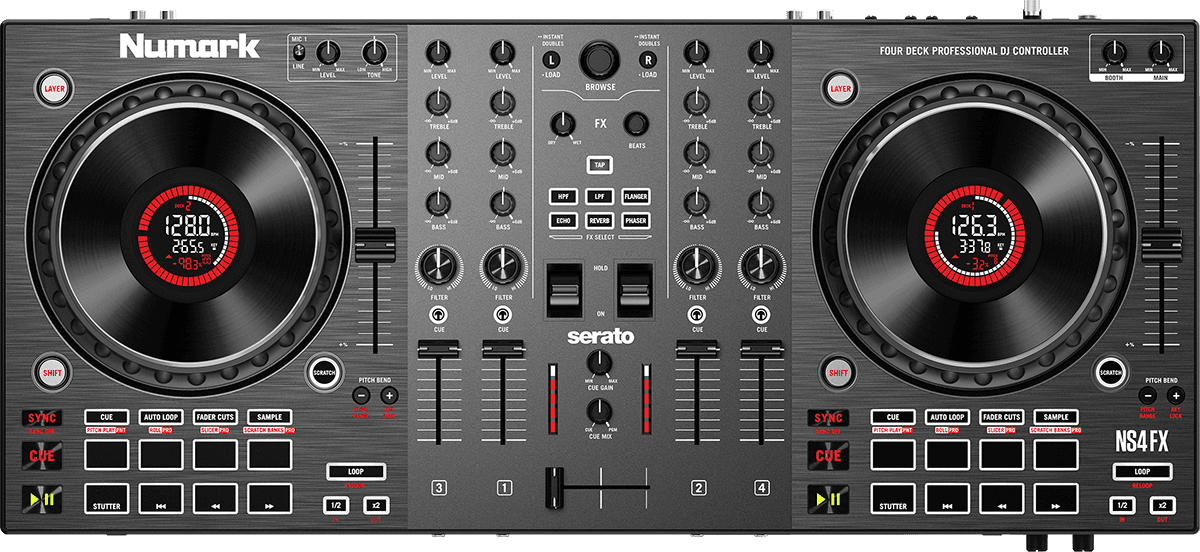Flip the MIC 1 / LINE switch
Screen dimensions: 1200x552
(x=297, y=53)
